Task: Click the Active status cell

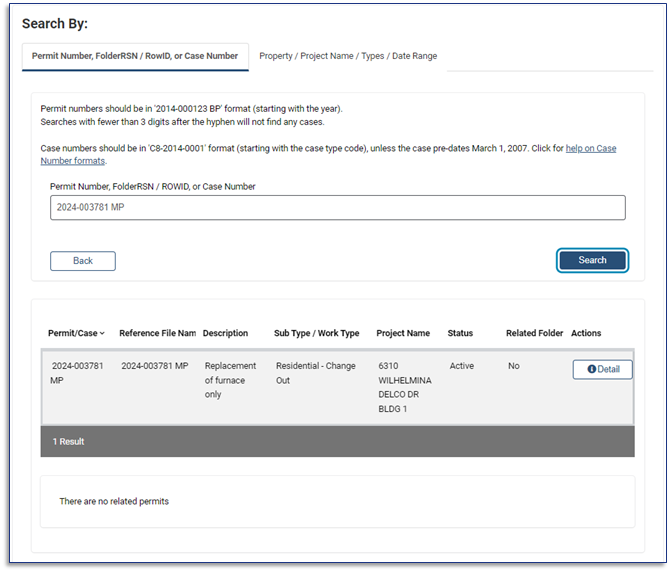Action: (x=461, y=366)
